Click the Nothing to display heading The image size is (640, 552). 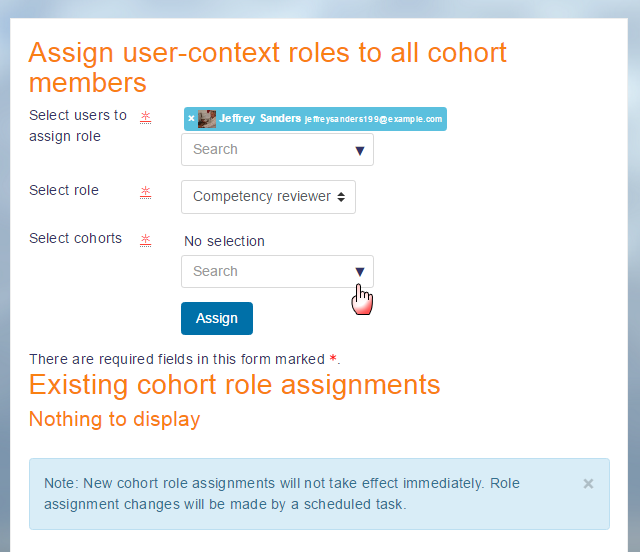114,419
